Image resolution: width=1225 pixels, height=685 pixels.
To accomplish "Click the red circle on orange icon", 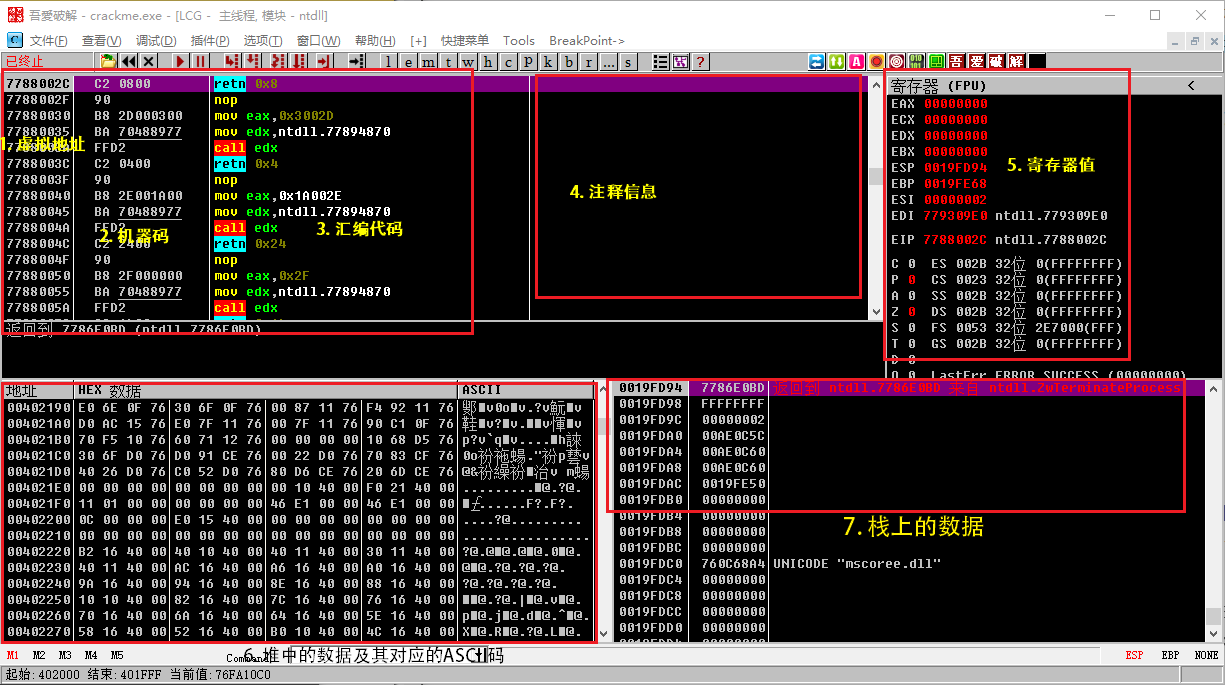I will [876, 62].
